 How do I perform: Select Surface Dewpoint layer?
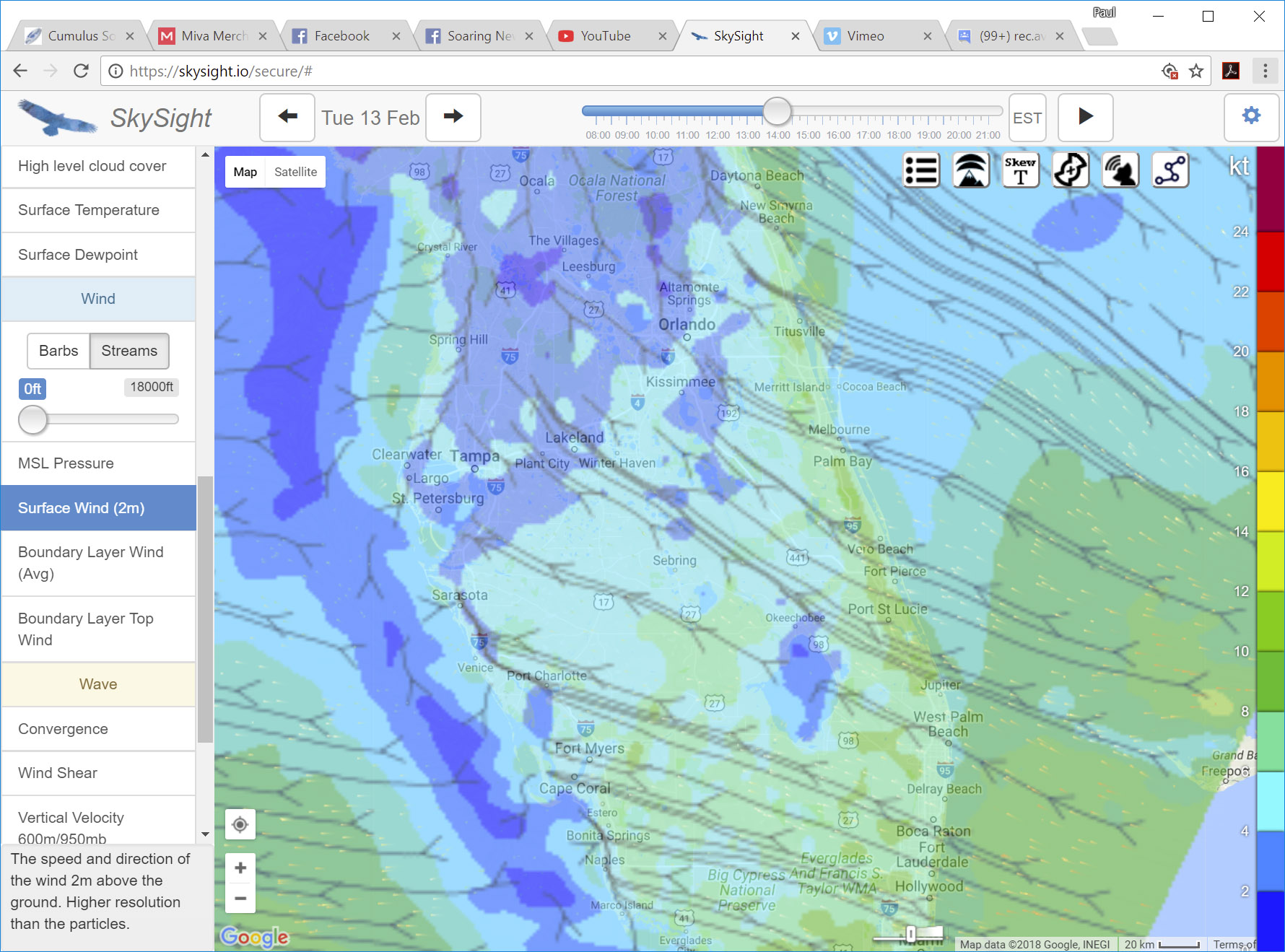coord(98,255)
